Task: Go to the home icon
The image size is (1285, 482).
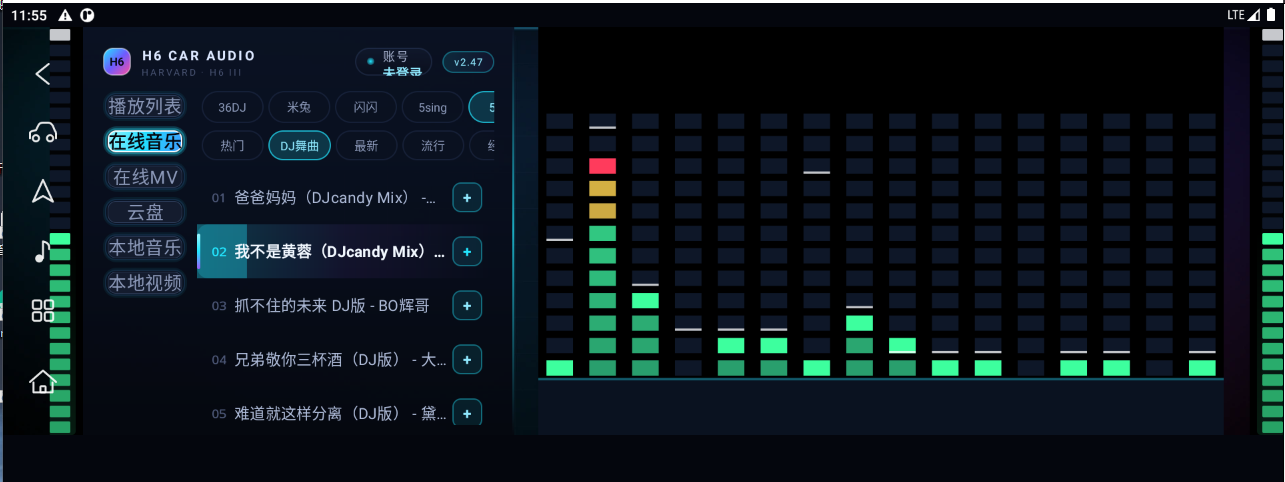Action: 42,381
